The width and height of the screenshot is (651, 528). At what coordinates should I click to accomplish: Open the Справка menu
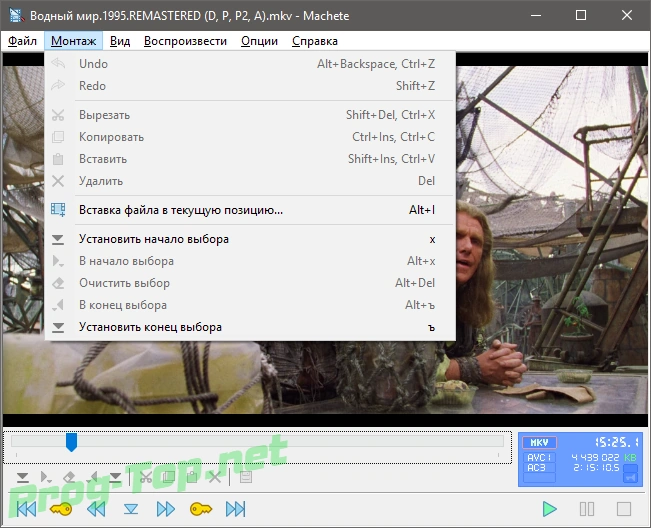pos(315,41)
